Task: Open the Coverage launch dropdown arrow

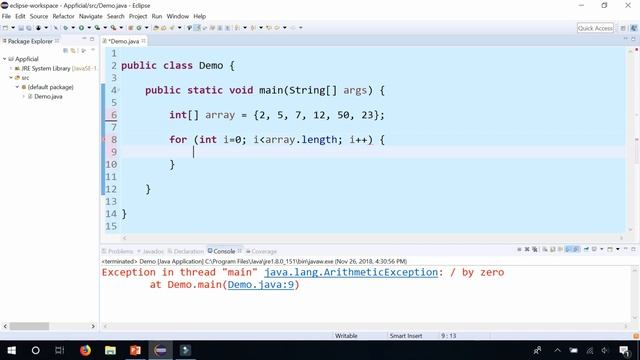Action: tap(105, 28)
